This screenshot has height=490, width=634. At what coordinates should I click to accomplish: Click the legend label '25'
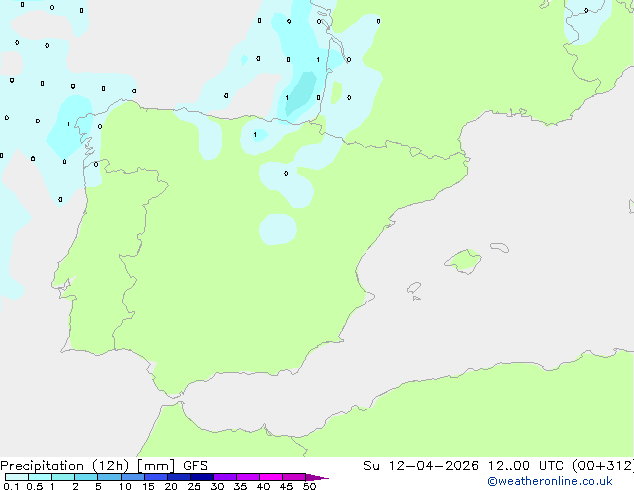pos(194,486)
